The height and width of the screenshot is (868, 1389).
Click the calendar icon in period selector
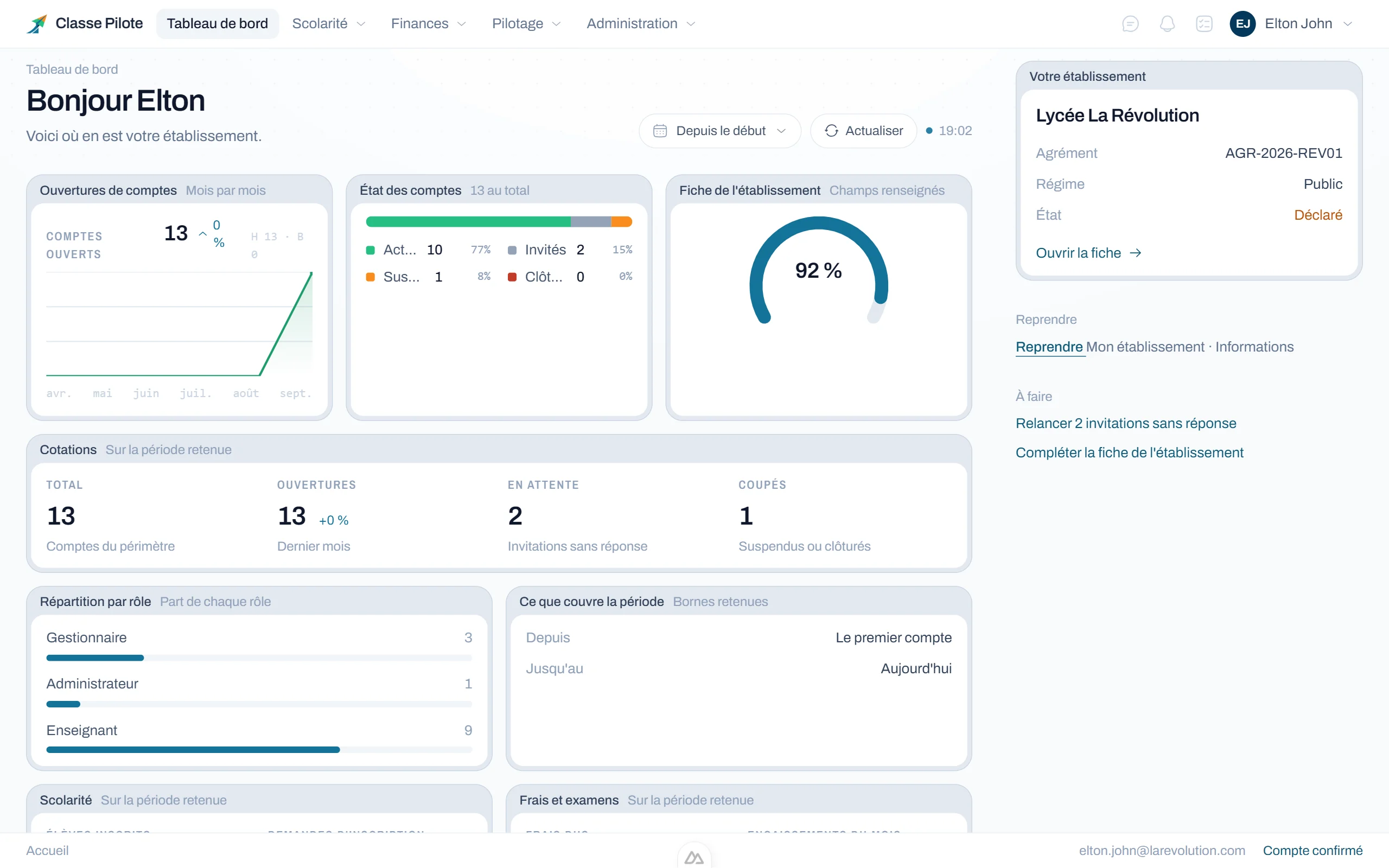660,131
